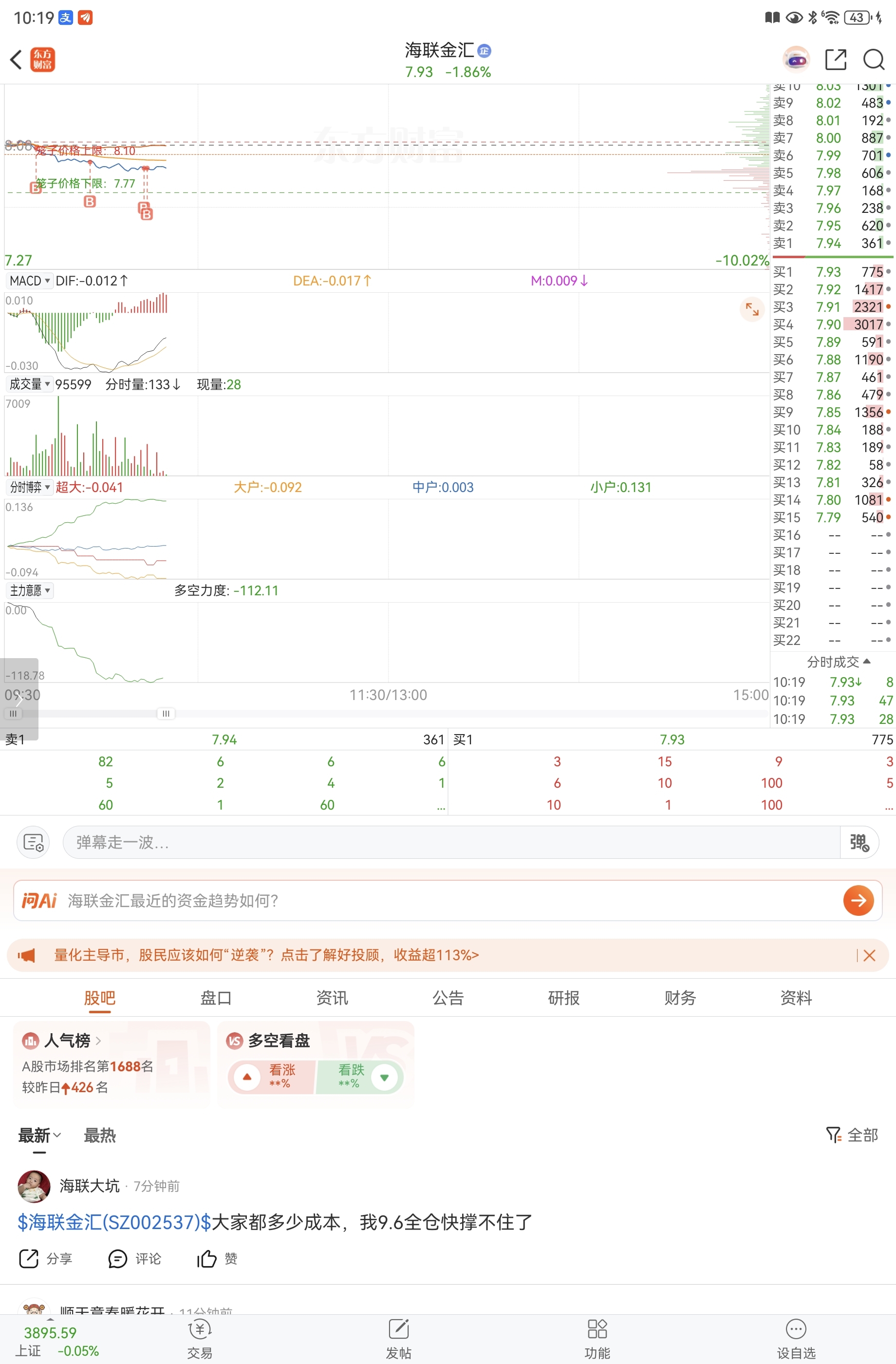This screenshot has height=1364, width=896.
Task: Switch to the 资讯 tab
Action: coord(332,998)
